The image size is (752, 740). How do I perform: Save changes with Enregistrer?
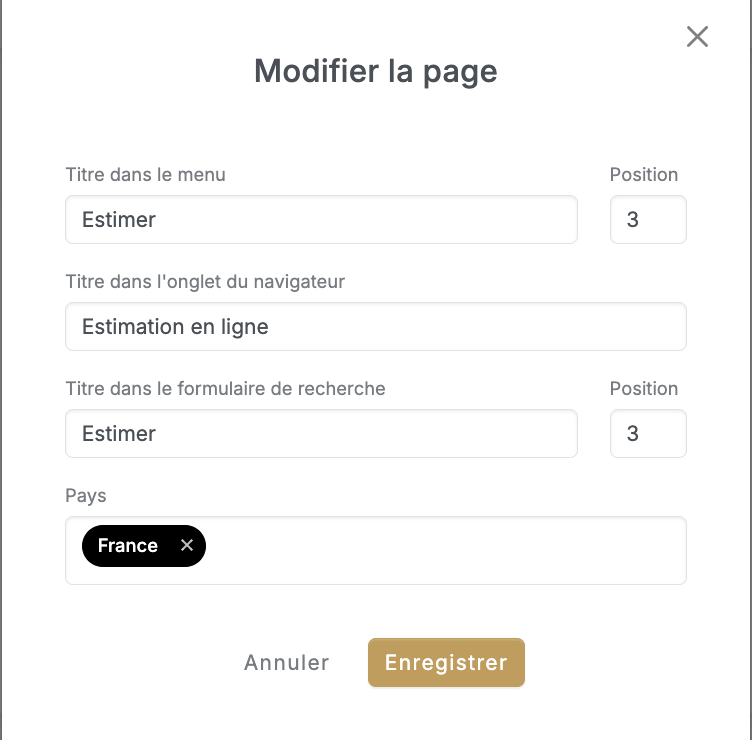(446, 663)
